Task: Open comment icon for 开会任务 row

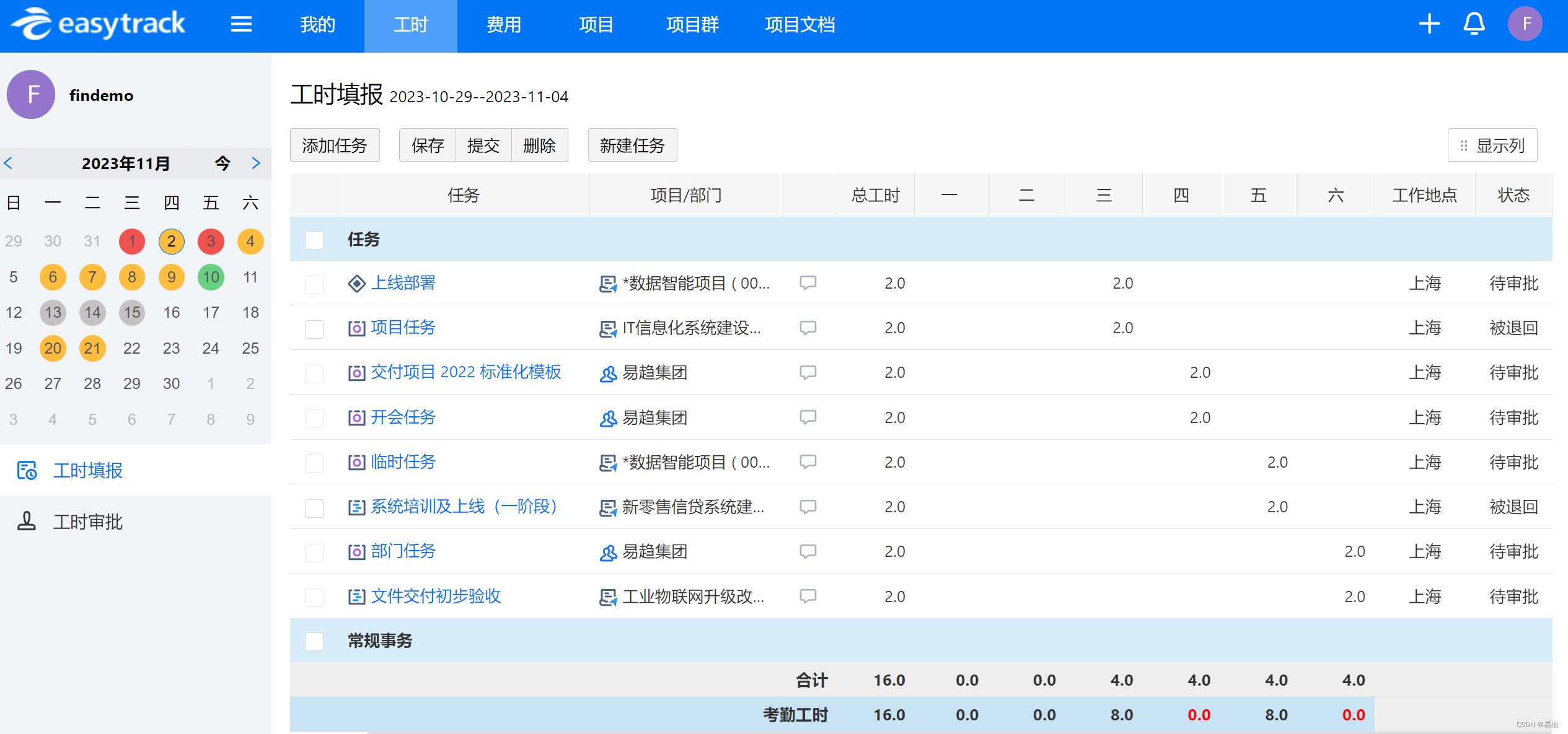Action: tap(808, 417)
